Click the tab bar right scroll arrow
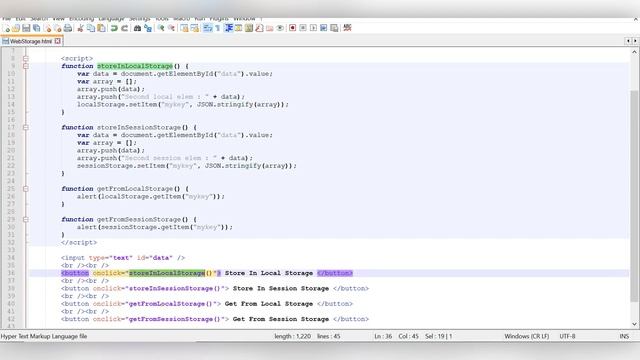Viewport: 640px width, 360px height. point(635,41)
